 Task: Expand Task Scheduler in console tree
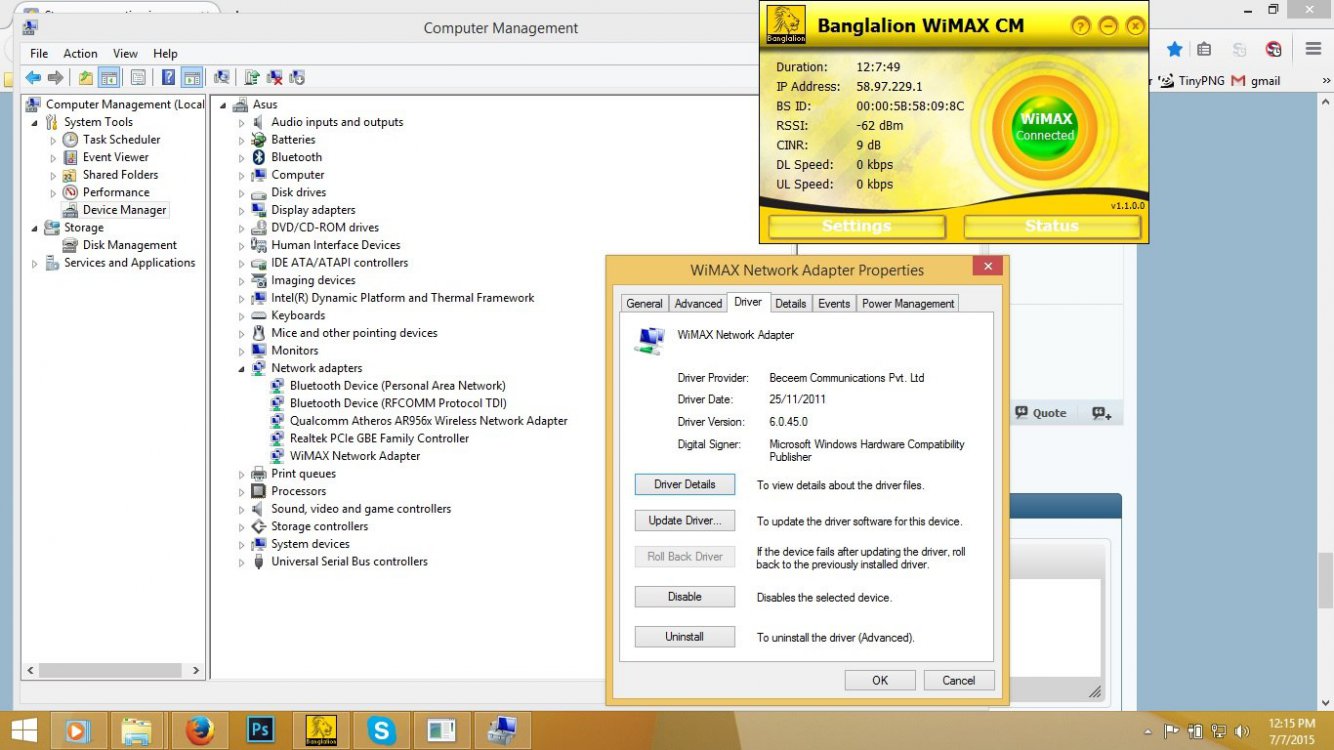click(54, 140)
